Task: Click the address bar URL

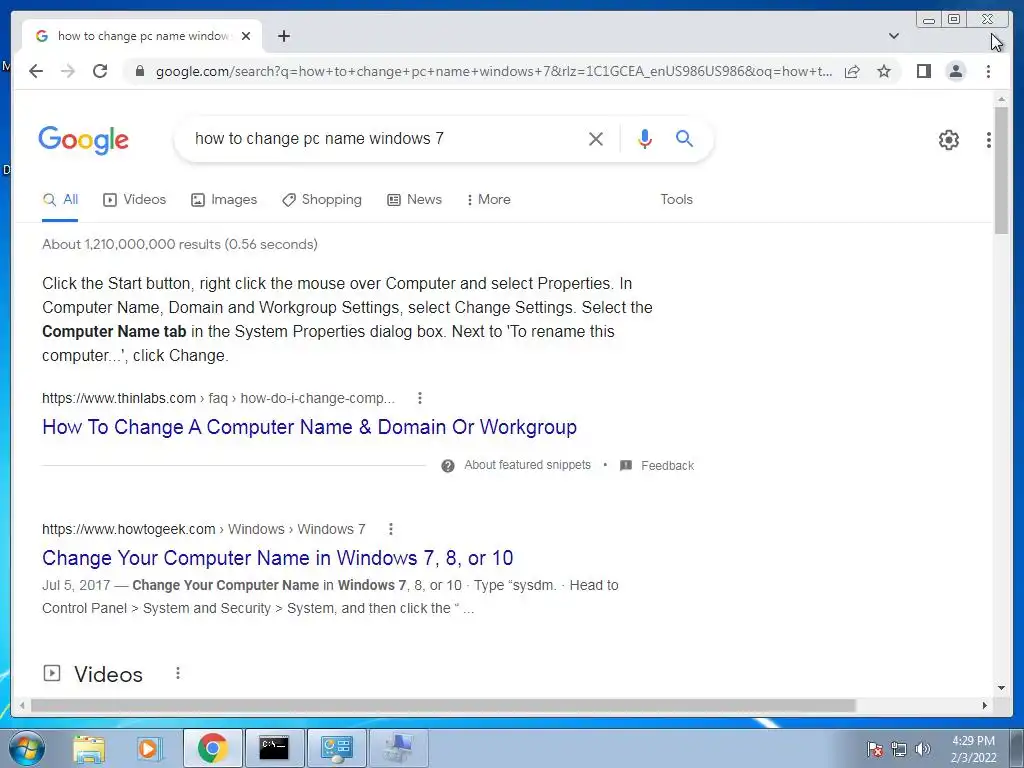Action: (x=494, y=71)
